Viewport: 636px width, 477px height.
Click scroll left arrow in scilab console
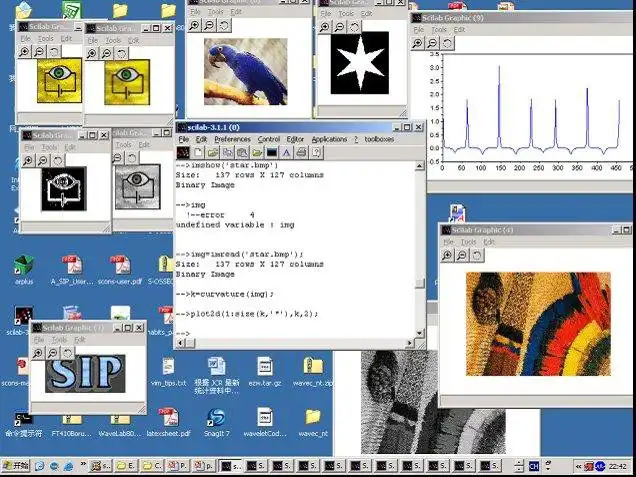pyautogui.click(x=180, y=343)
